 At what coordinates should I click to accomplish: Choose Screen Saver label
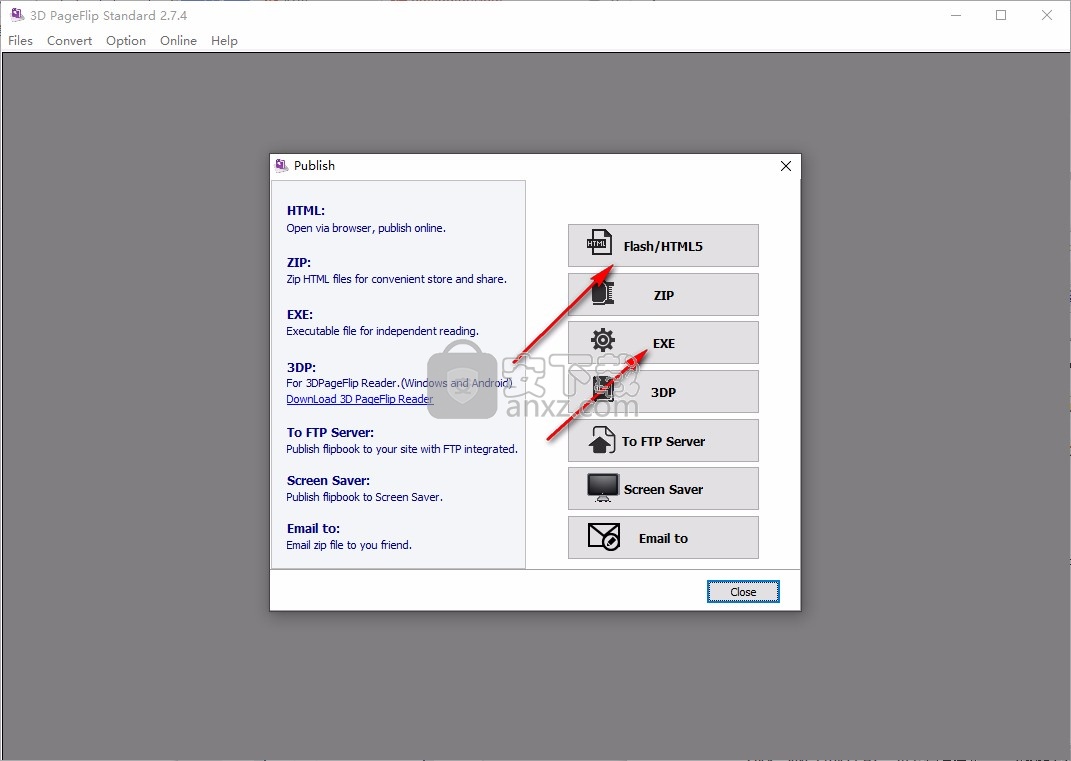pos(663,489)
